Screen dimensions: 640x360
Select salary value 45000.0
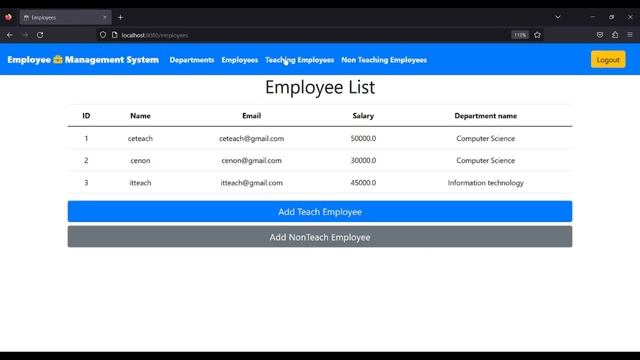coord(363,182)
